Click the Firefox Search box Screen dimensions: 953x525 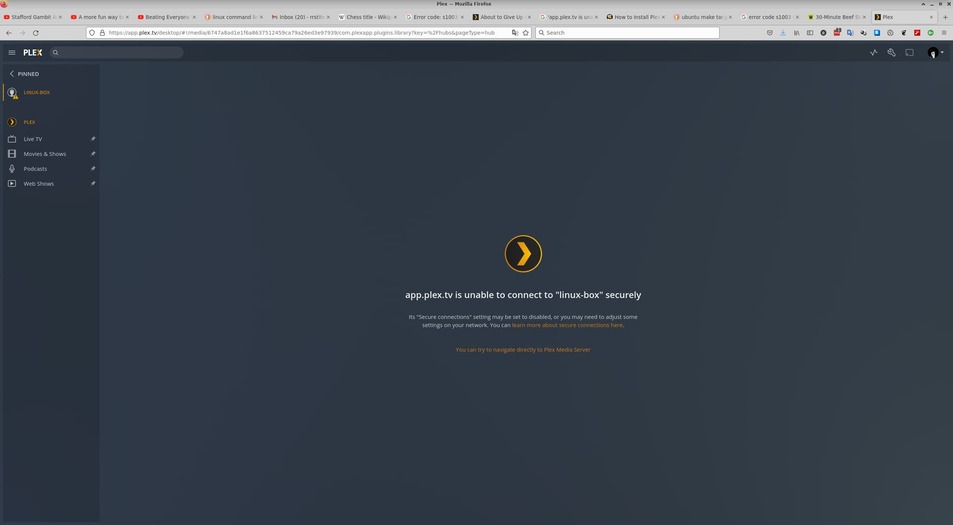pyautogui.click(x=627, y=33)
